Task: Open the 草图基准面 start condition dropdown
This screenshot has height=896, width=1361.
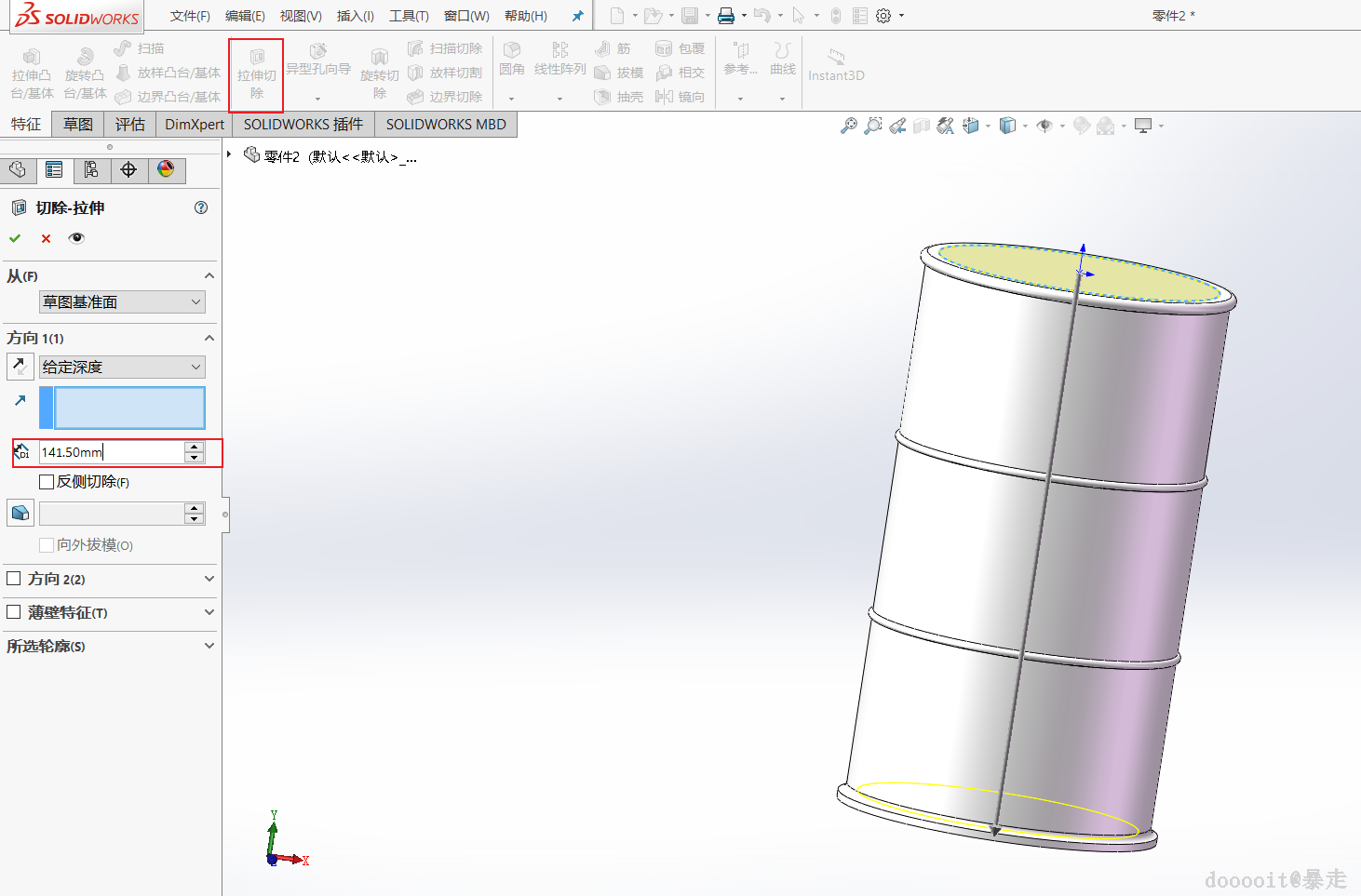Action: (x=122, y=302)
